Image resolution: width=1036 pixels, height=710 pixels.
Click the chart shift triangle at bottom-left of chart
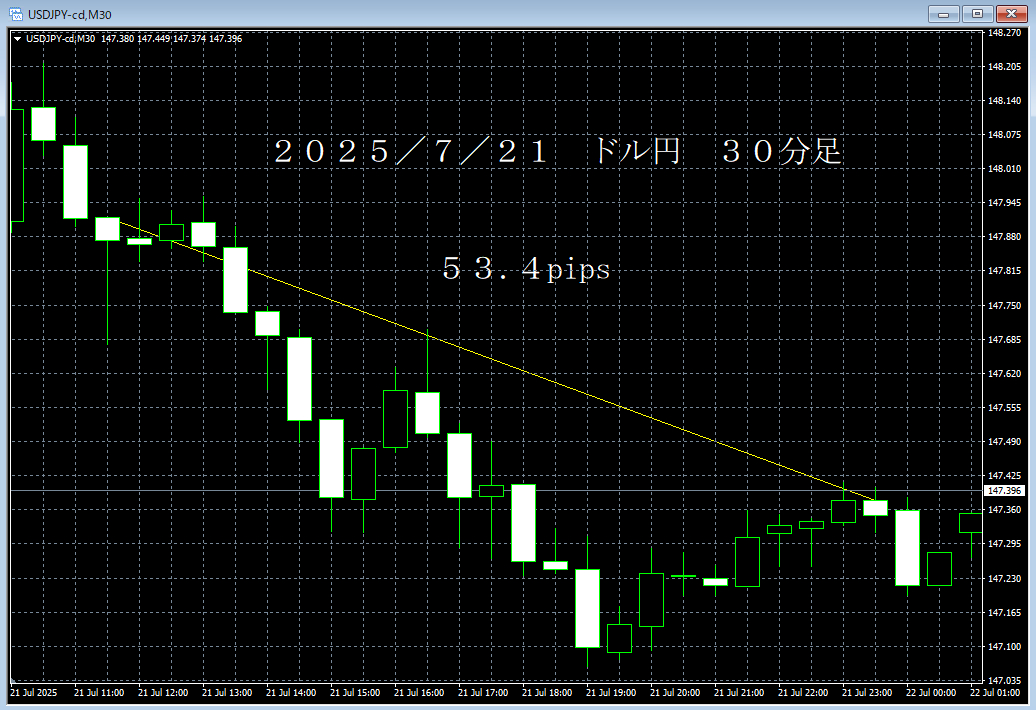(13, 680)
